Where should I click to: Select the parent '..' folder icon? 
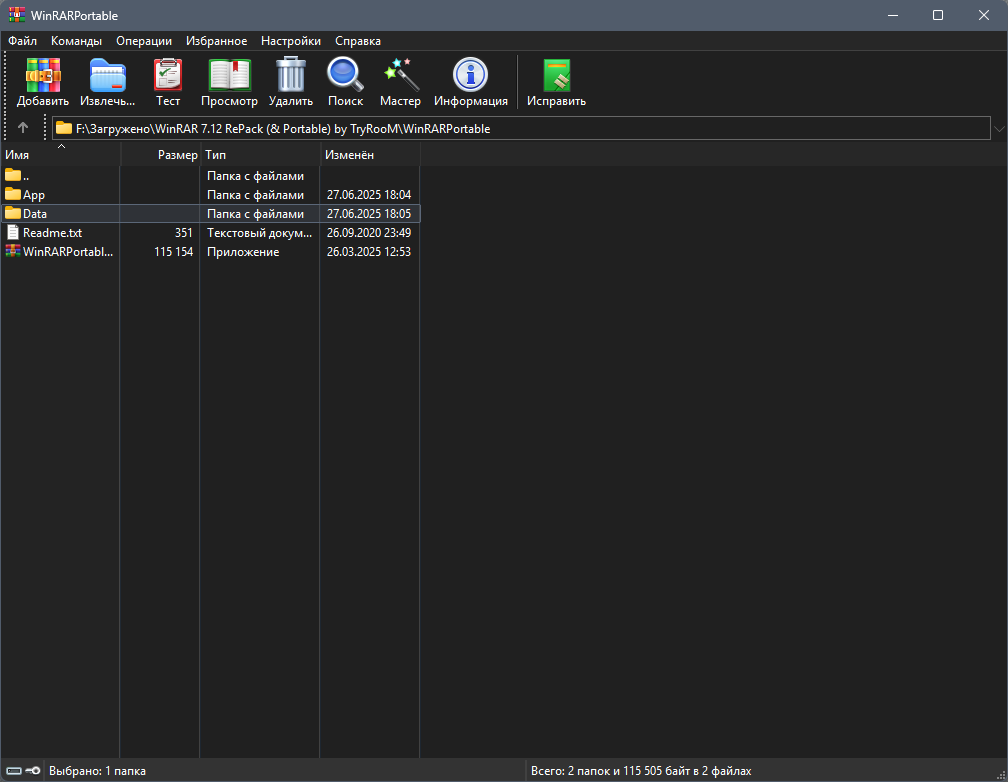click(13, 175)
